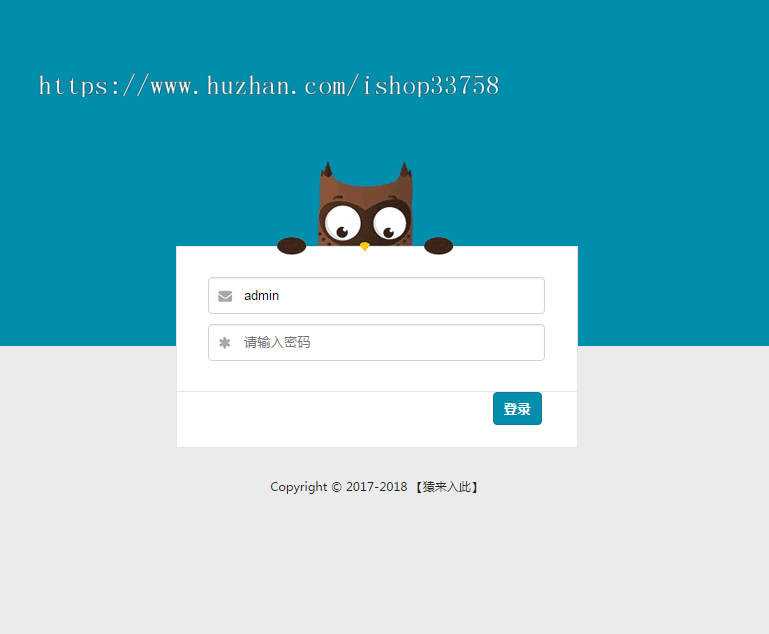Viewport: 769px width, 634px height.
Task: Click the owl mascot image
Action: click(365, 208)
